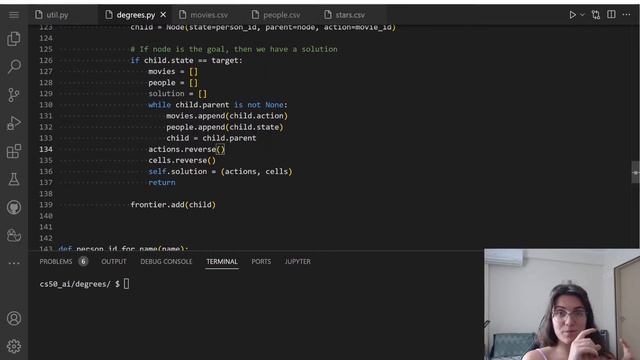Viewport: 640px width, 360px height.
Task: Open the Source Control view
Action: click(14, 95)
